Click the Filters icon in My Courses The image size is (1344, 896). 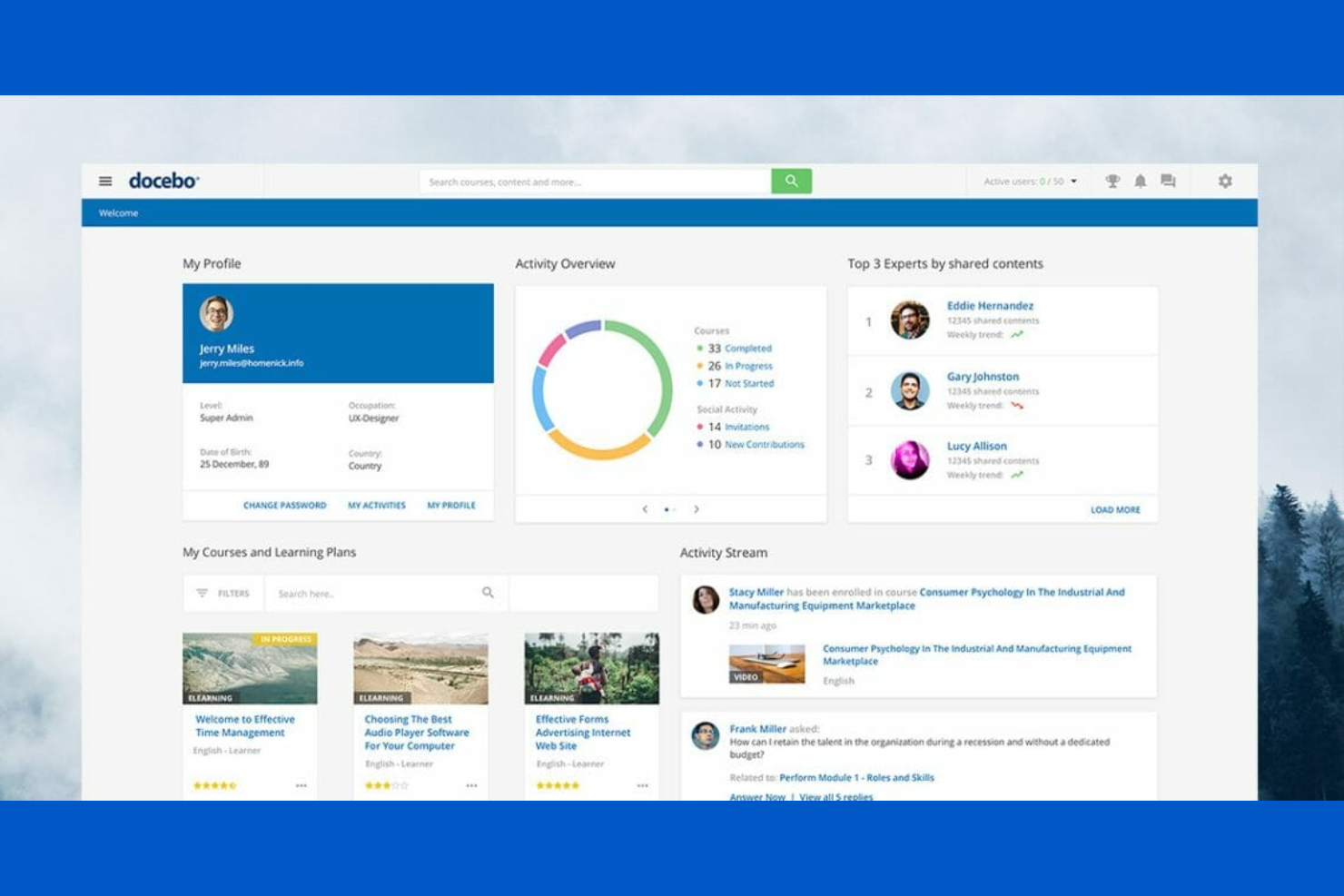coord(203,593)
